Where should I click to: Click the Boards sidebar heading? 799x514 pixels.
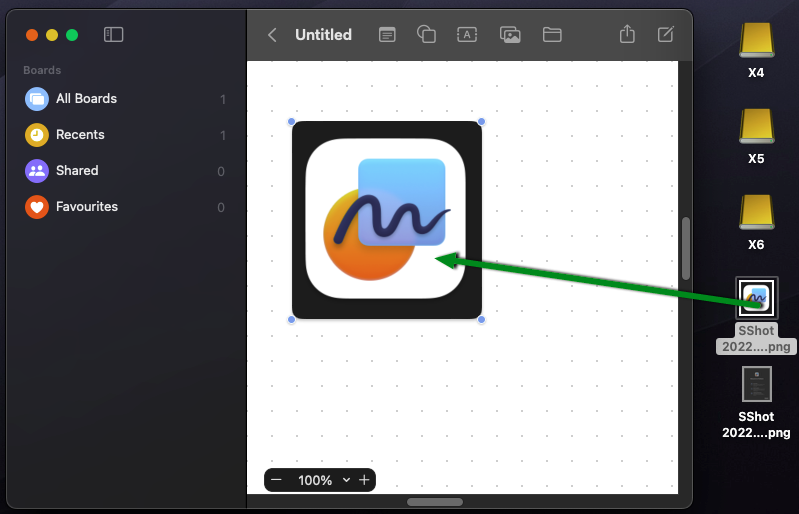(42, 70)
